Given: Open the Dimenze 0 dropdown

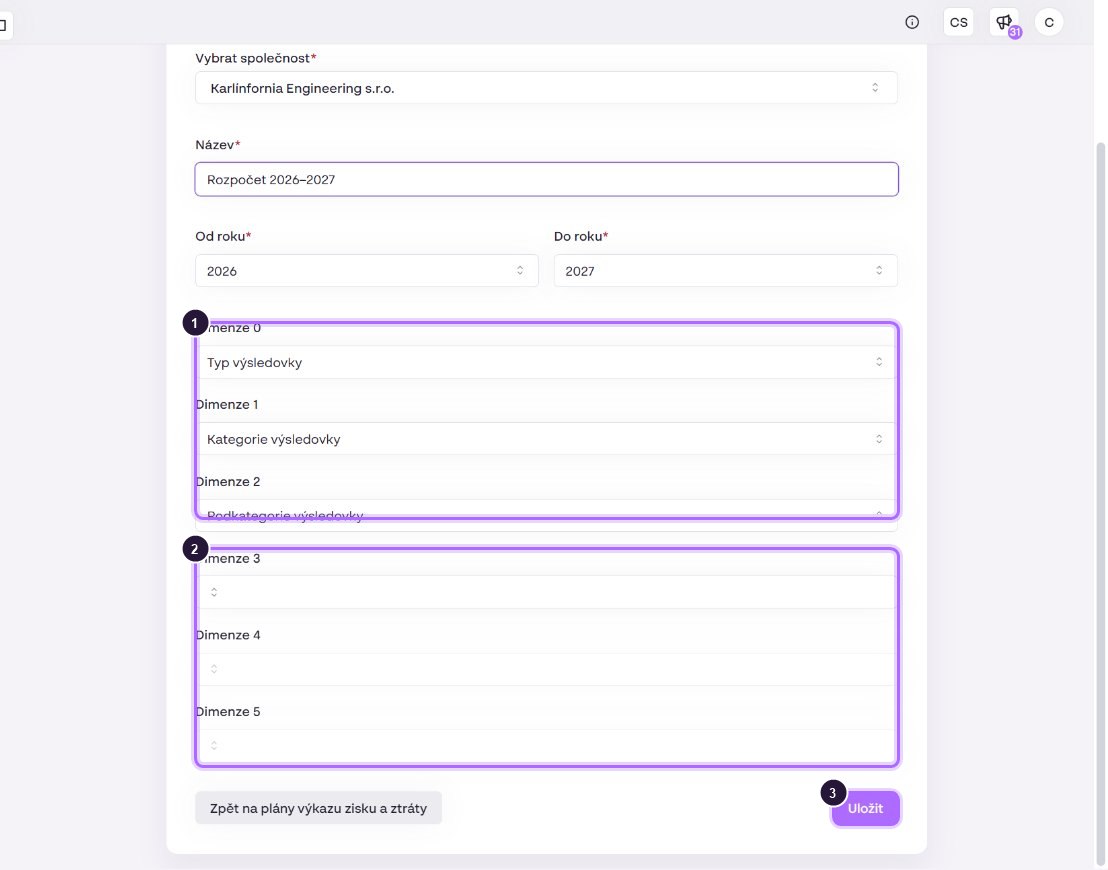Looking at the screenshot, I should click(546, 362).
